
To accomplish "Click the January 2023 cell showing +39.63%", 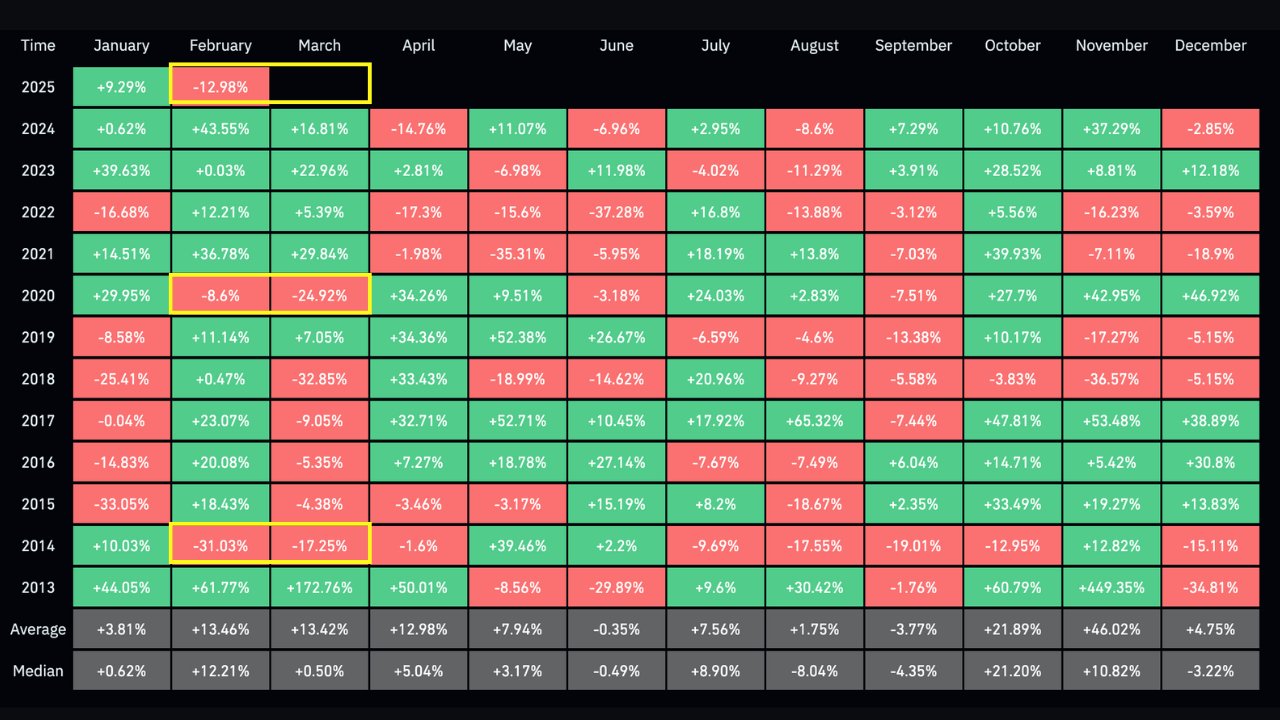I will pyautogui.click(x=121, y=170).
